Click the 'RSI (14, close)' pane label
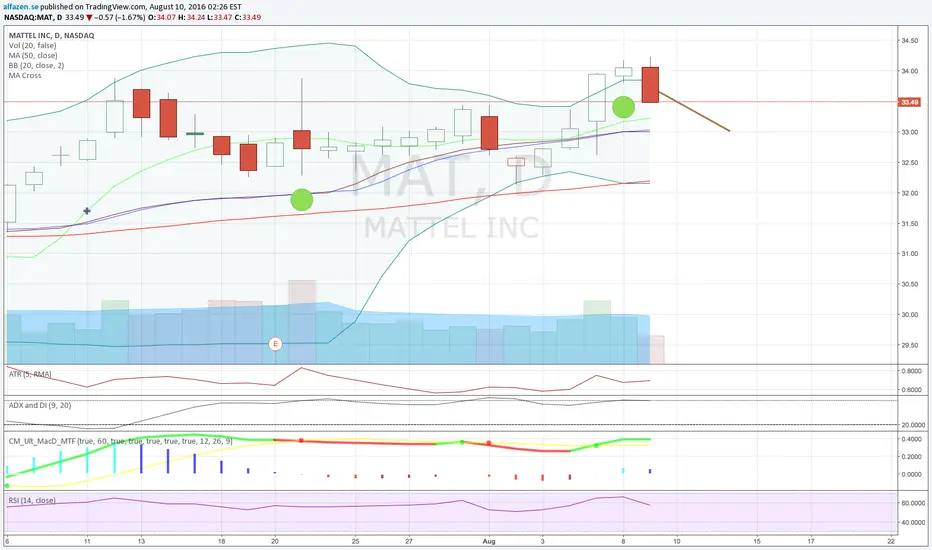The width and height of the screenshot is (932, 550). click(x=32, y=500)
